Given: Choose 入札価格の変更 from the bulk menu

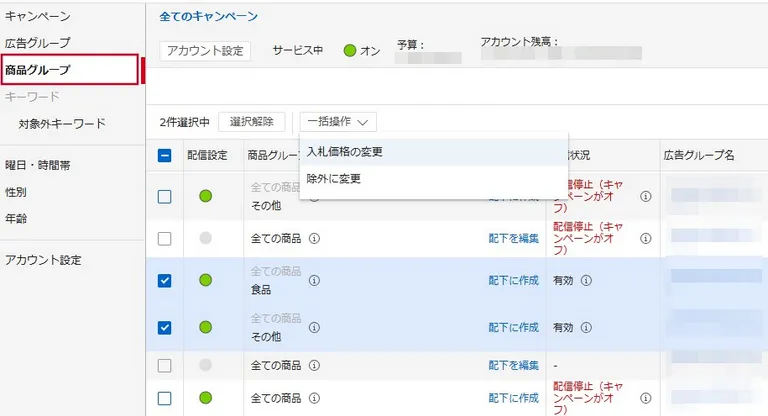Looking at the screenshot, I should [344, 152].
